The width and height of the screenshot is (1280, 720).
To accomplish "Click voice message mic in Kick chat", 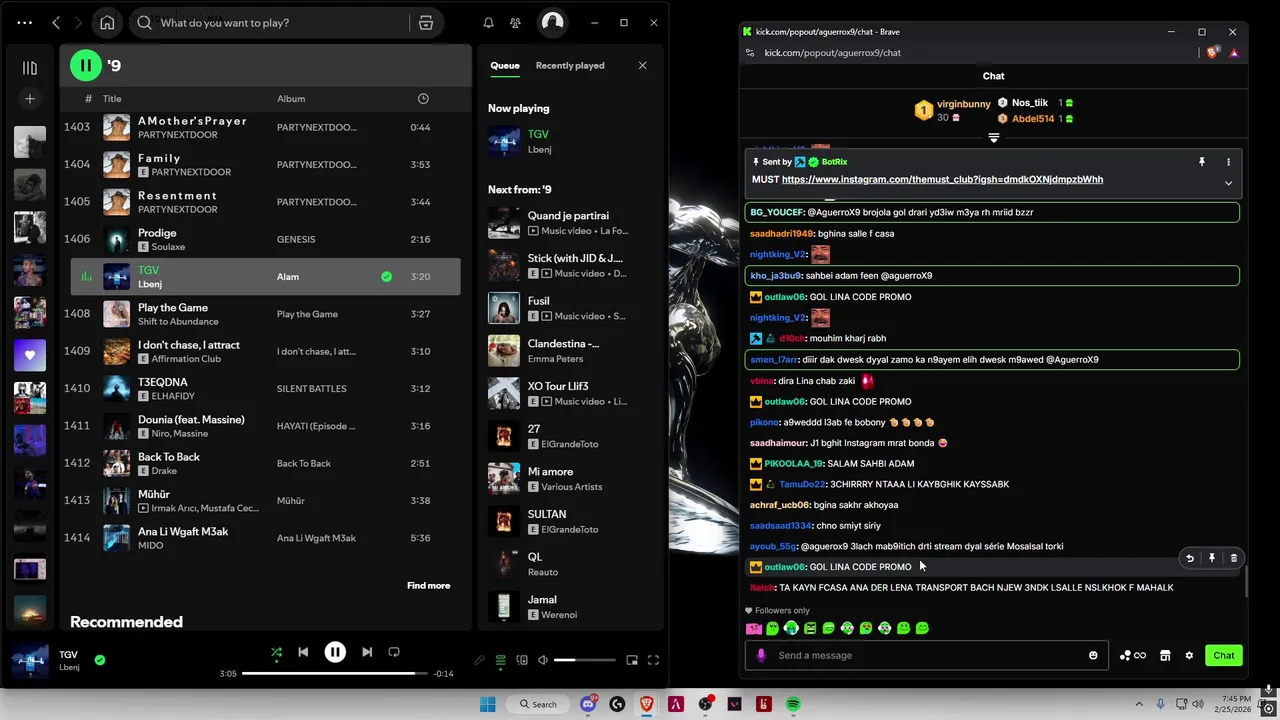I will (761, 655).
